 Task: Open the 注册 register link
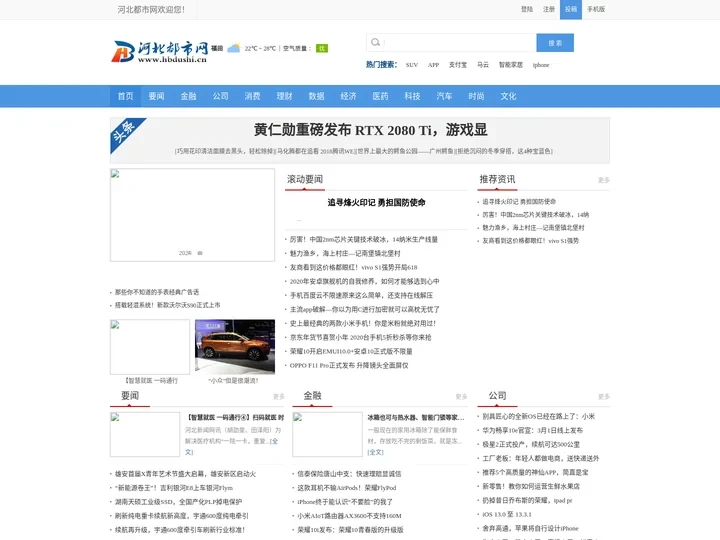coord(549,9)
